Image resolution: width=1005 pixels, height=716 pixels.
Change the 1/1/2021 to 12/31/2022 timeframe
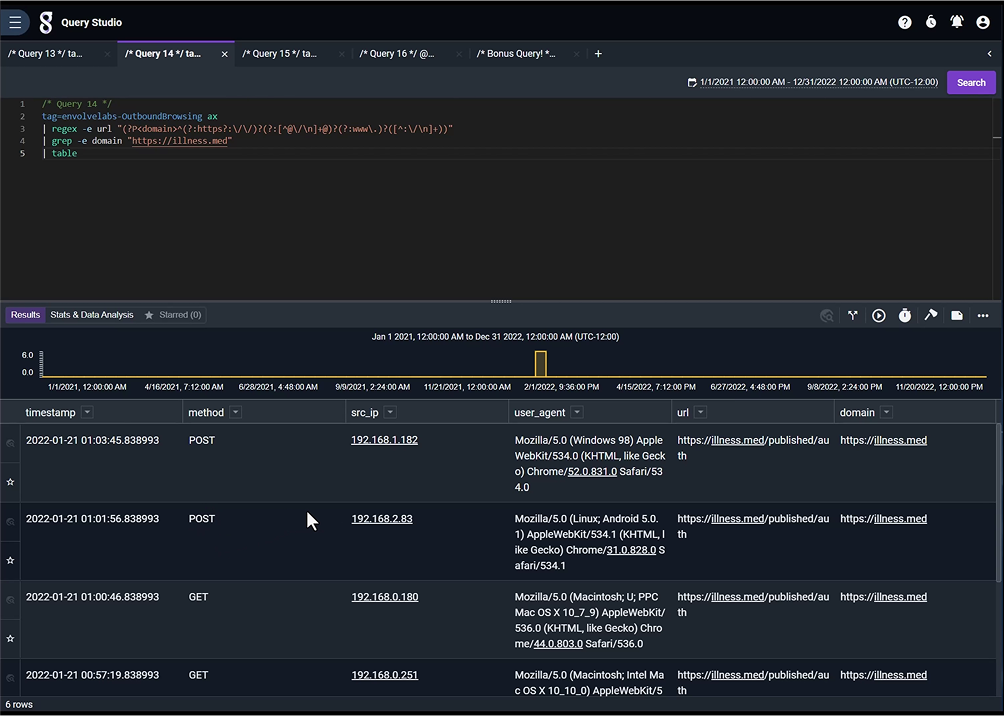tap(818, 83)
